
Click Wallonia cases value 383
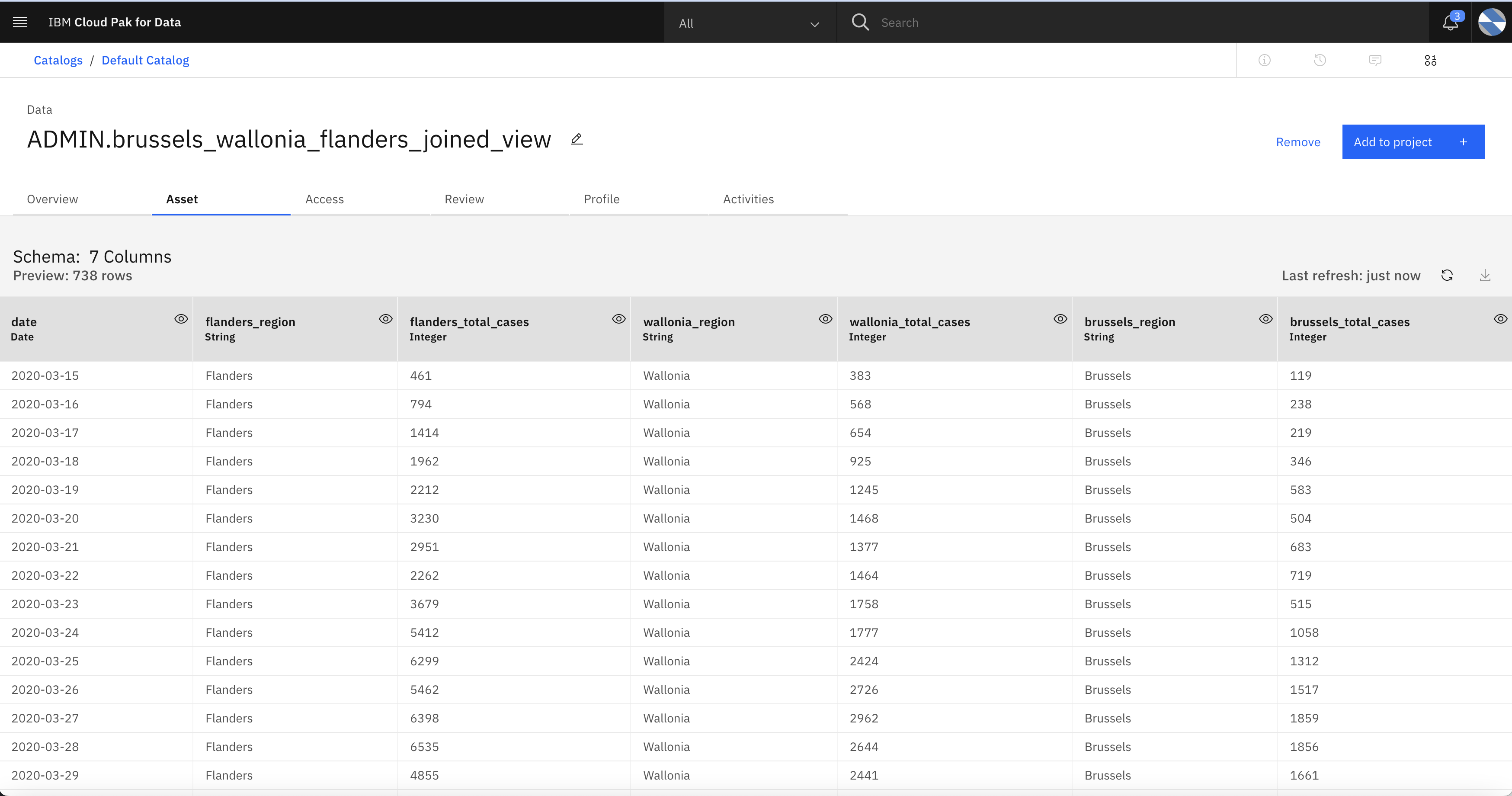tap(860, 376)
